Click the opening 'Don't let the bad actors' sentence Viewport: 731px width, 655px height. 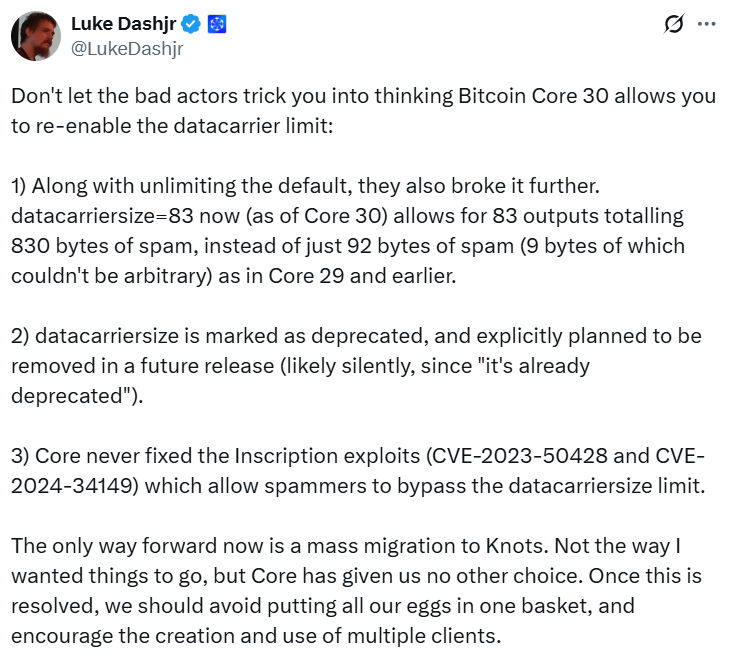point(364,111)
